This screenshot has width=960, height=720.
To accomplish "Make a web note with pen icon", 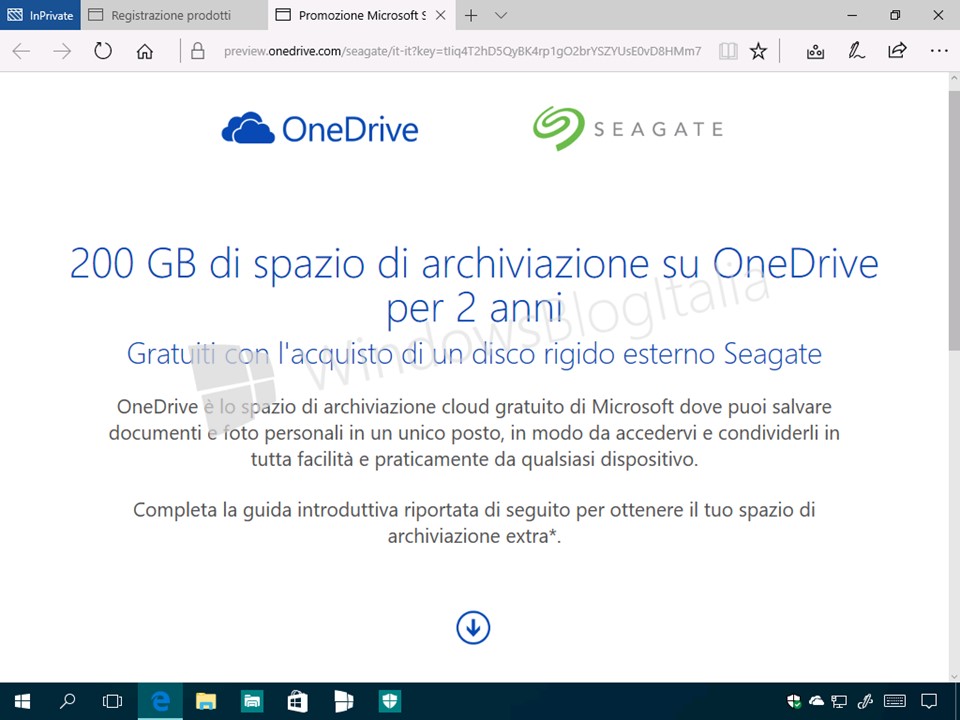I will click(856, 51).
